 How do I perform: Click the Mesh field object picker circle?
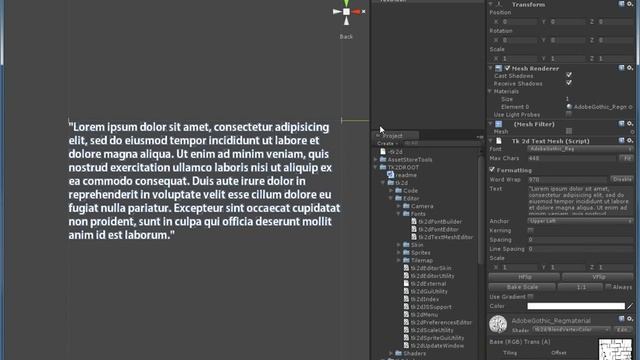coord(632,132)
